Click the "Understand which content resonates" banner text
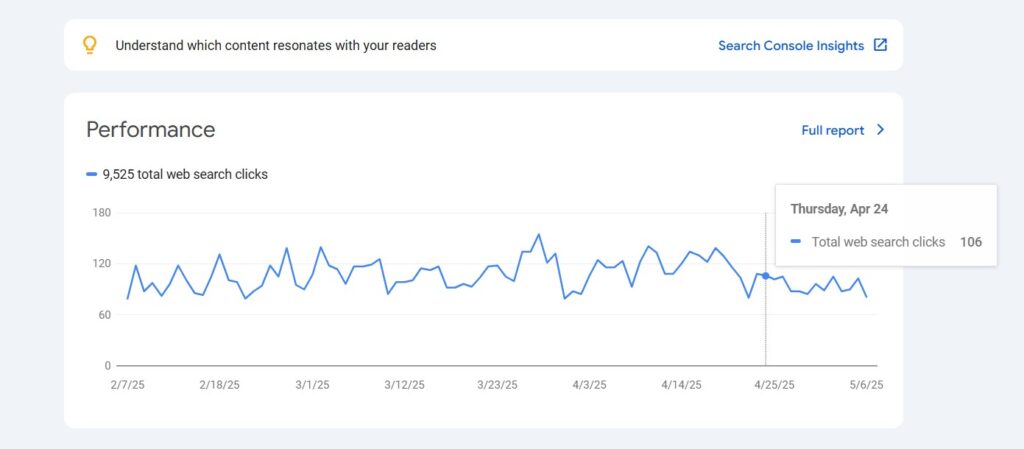This screenshot has height=449, width=1024. pyautogui.click(x=276, y=45)
